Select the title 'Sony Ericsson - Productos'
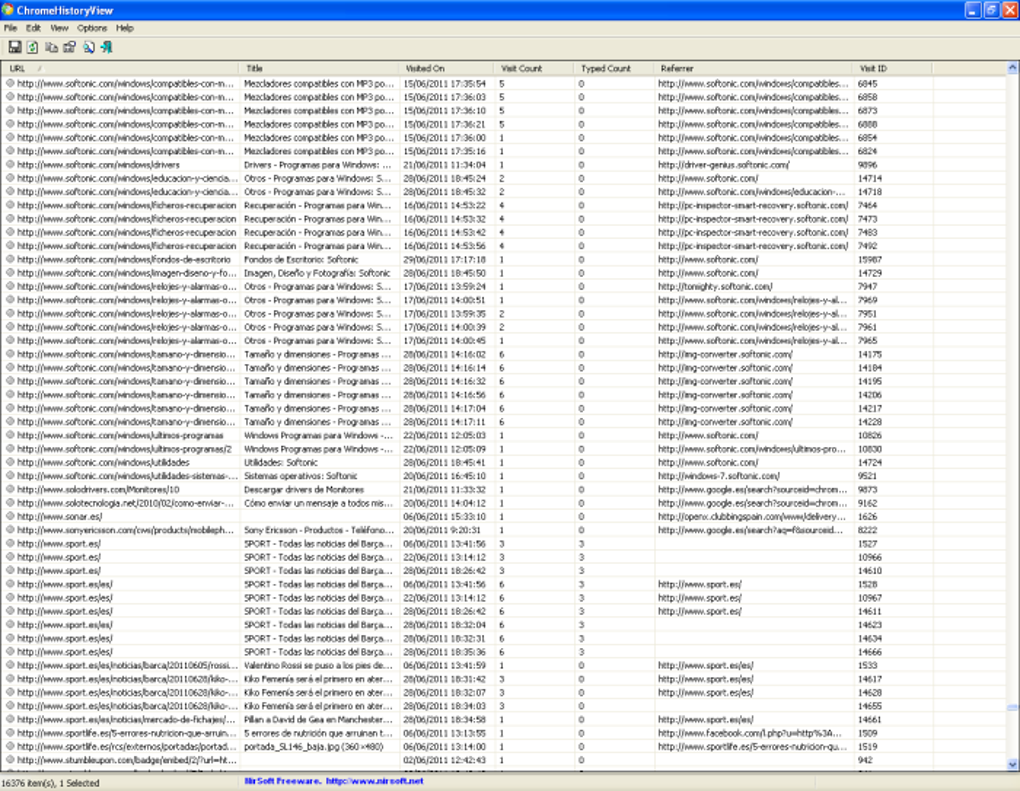 coord(319,530)
